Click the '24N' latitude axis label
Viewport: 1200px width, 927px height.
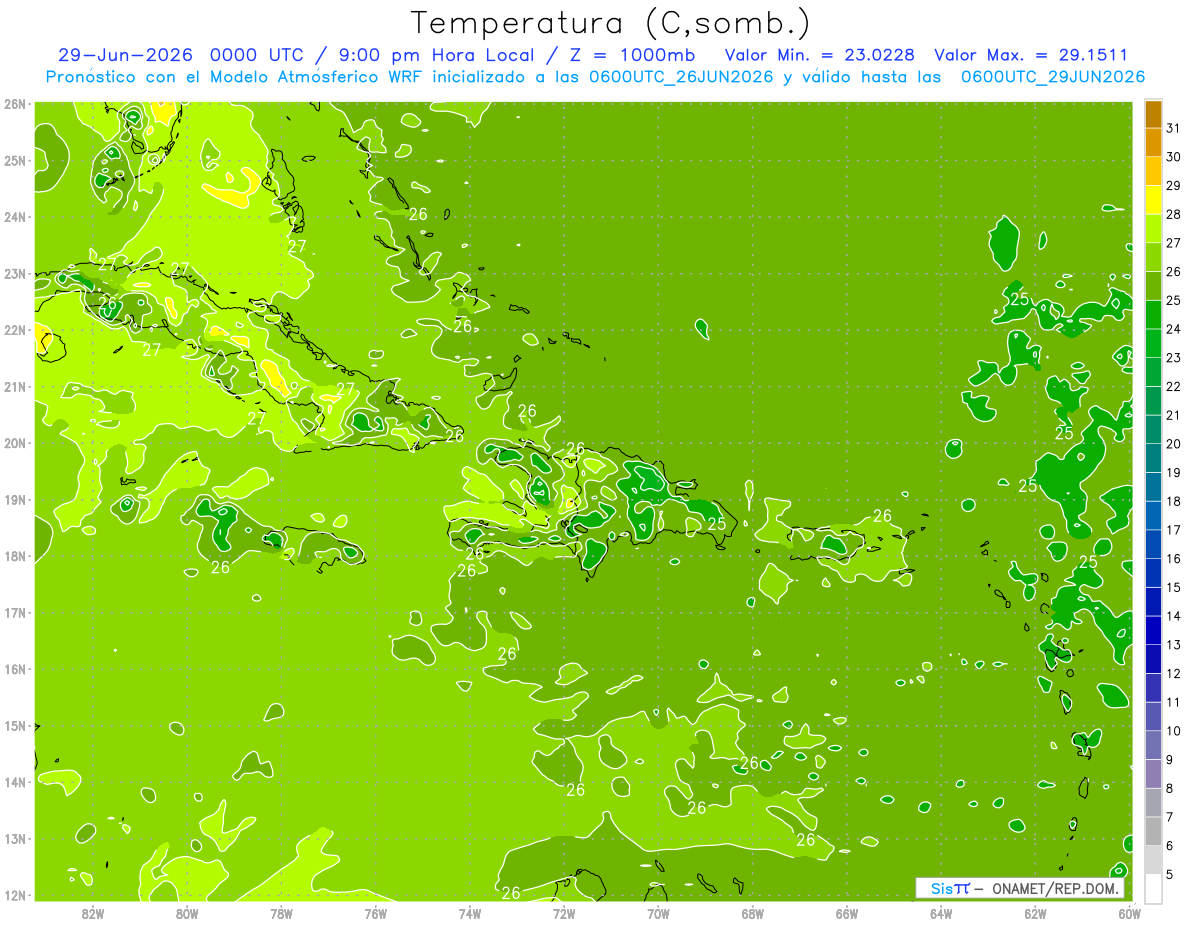pyautogui.click(x=14, y=217)
